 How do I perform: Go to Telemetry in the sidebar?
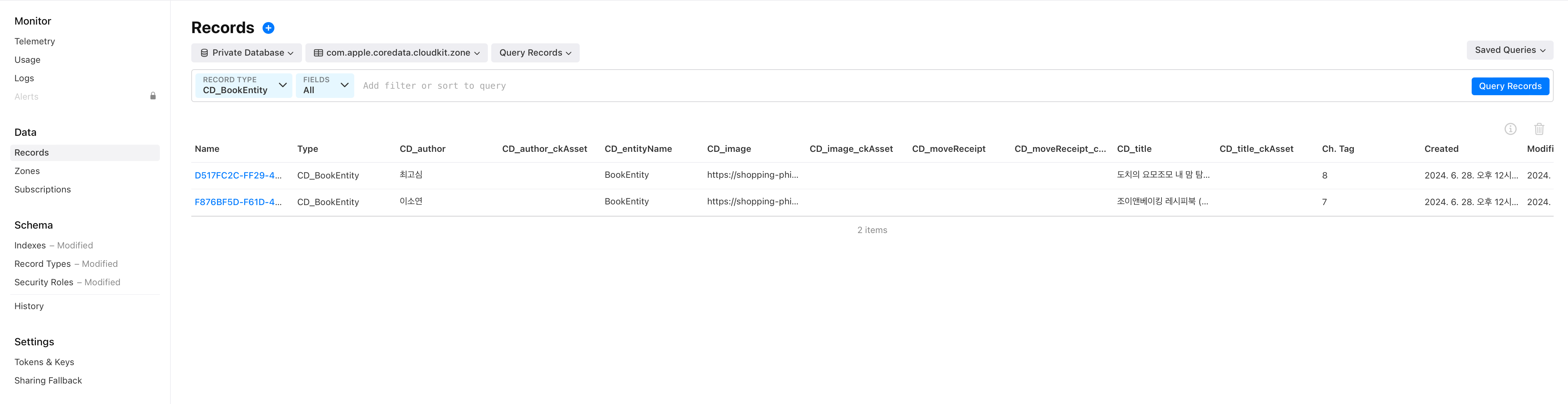click(x=35, y=41)
